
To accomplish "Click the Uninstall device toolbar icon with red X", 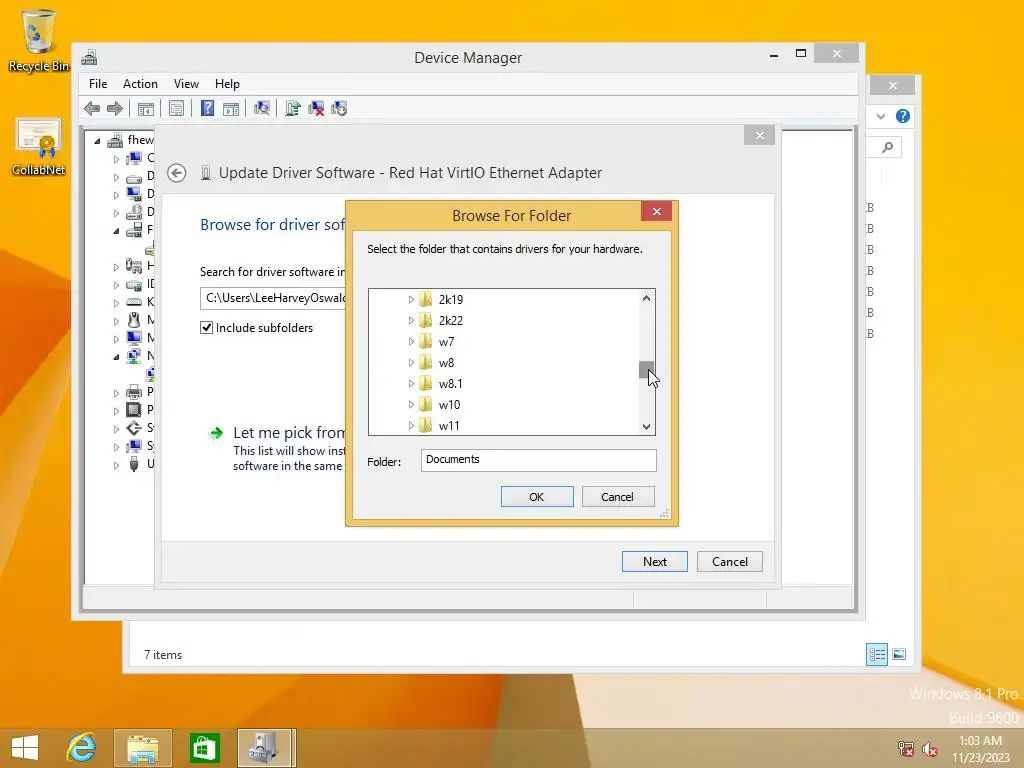I will pos(316,108).
